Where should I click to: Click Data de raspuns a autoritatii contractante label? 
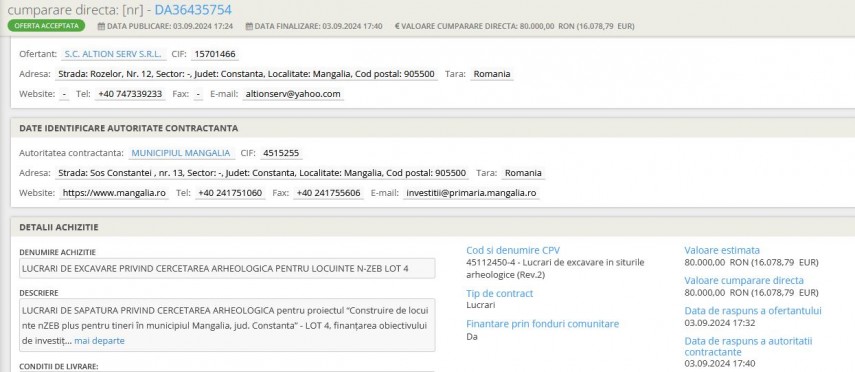pyautogui.click(x=748, y=347)
